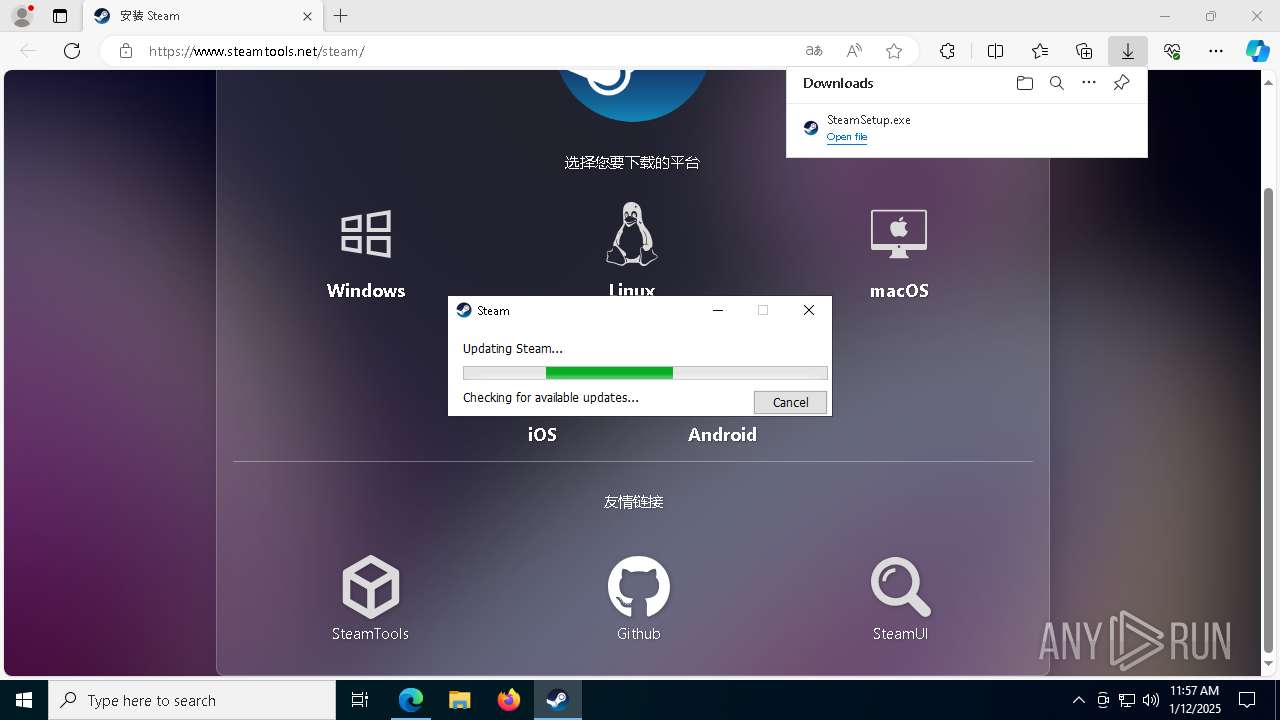Open File Explorer from taskbar

pyautogui.click(x=459, y=700)
